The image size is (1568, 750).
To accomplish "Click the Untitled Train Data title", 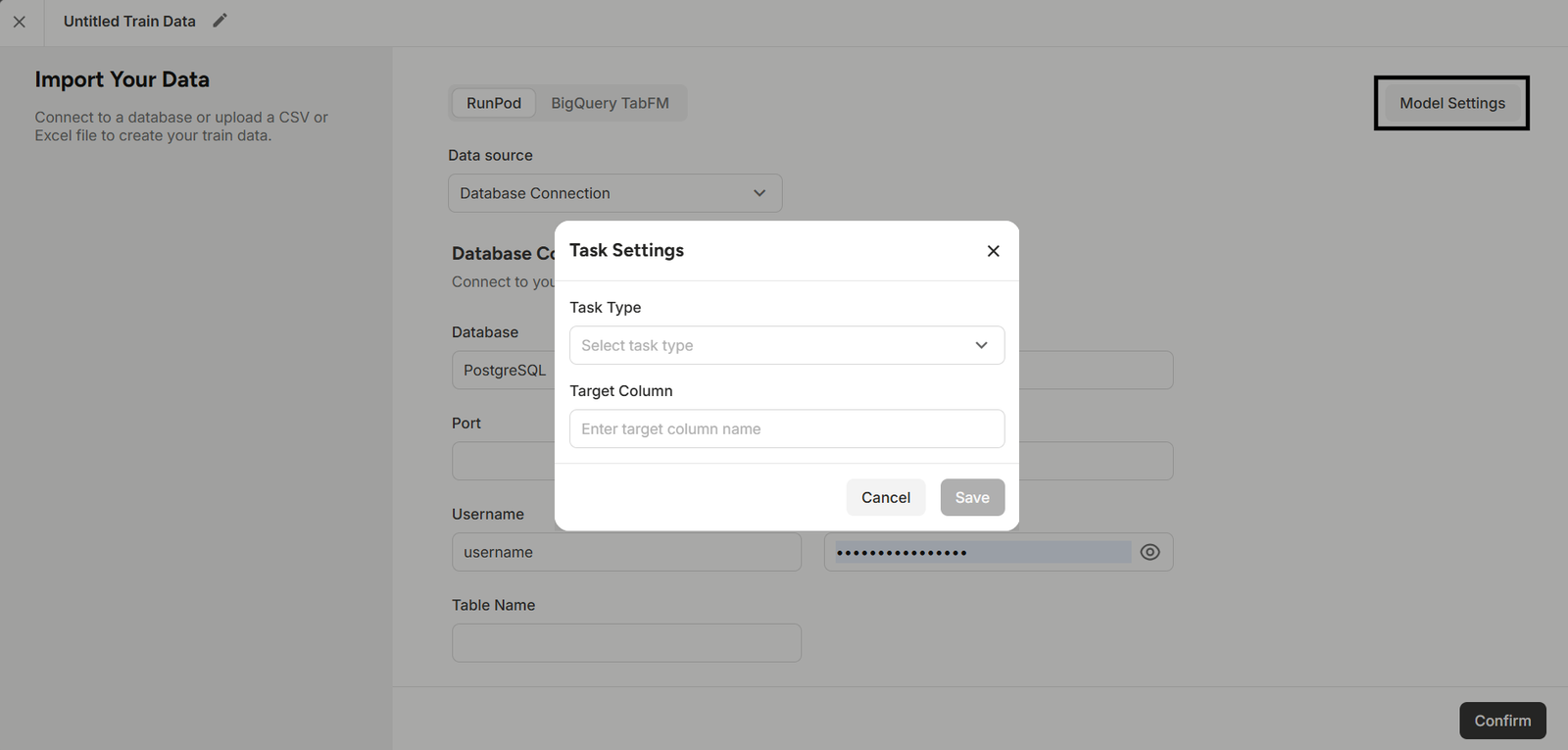I will (x=129, y=22).
